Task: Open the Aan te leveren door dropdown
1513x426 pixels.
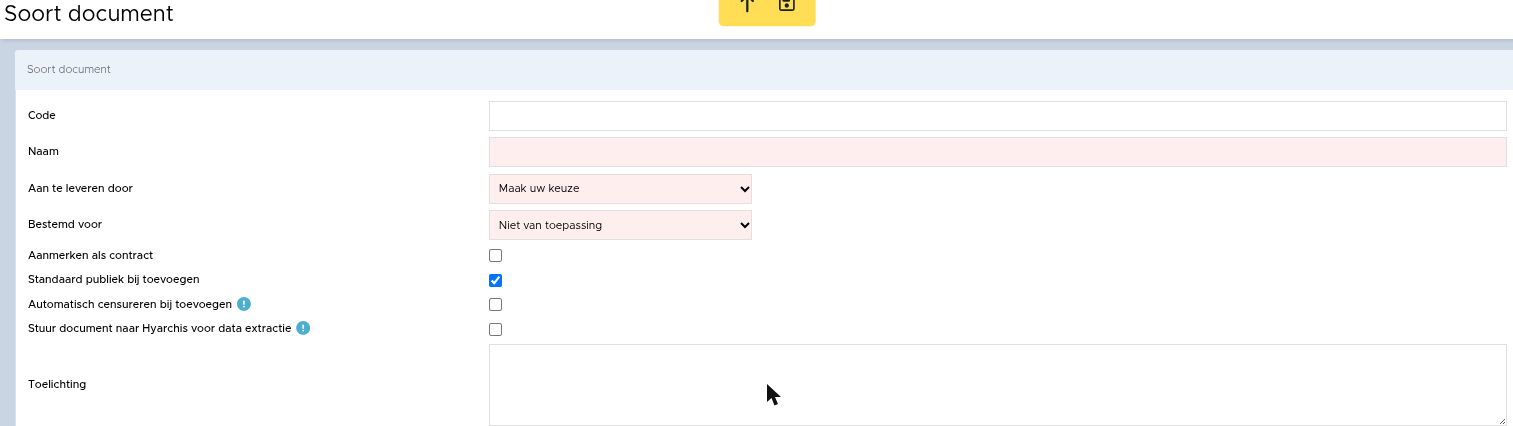Action: click(x=620, y=189)
